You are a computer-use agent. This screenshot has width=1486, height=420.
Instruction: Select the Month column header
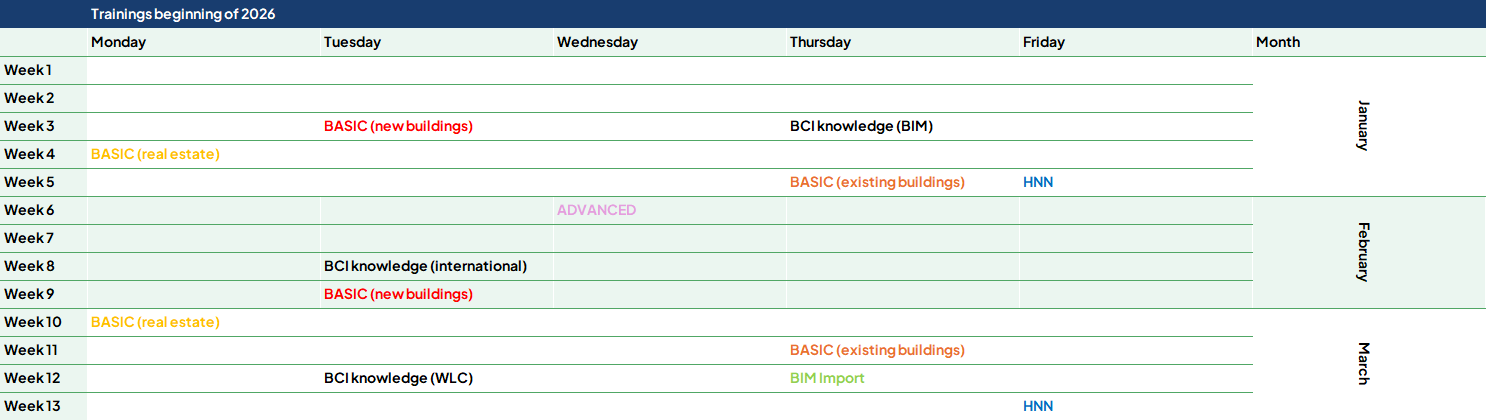point(1277,42)
